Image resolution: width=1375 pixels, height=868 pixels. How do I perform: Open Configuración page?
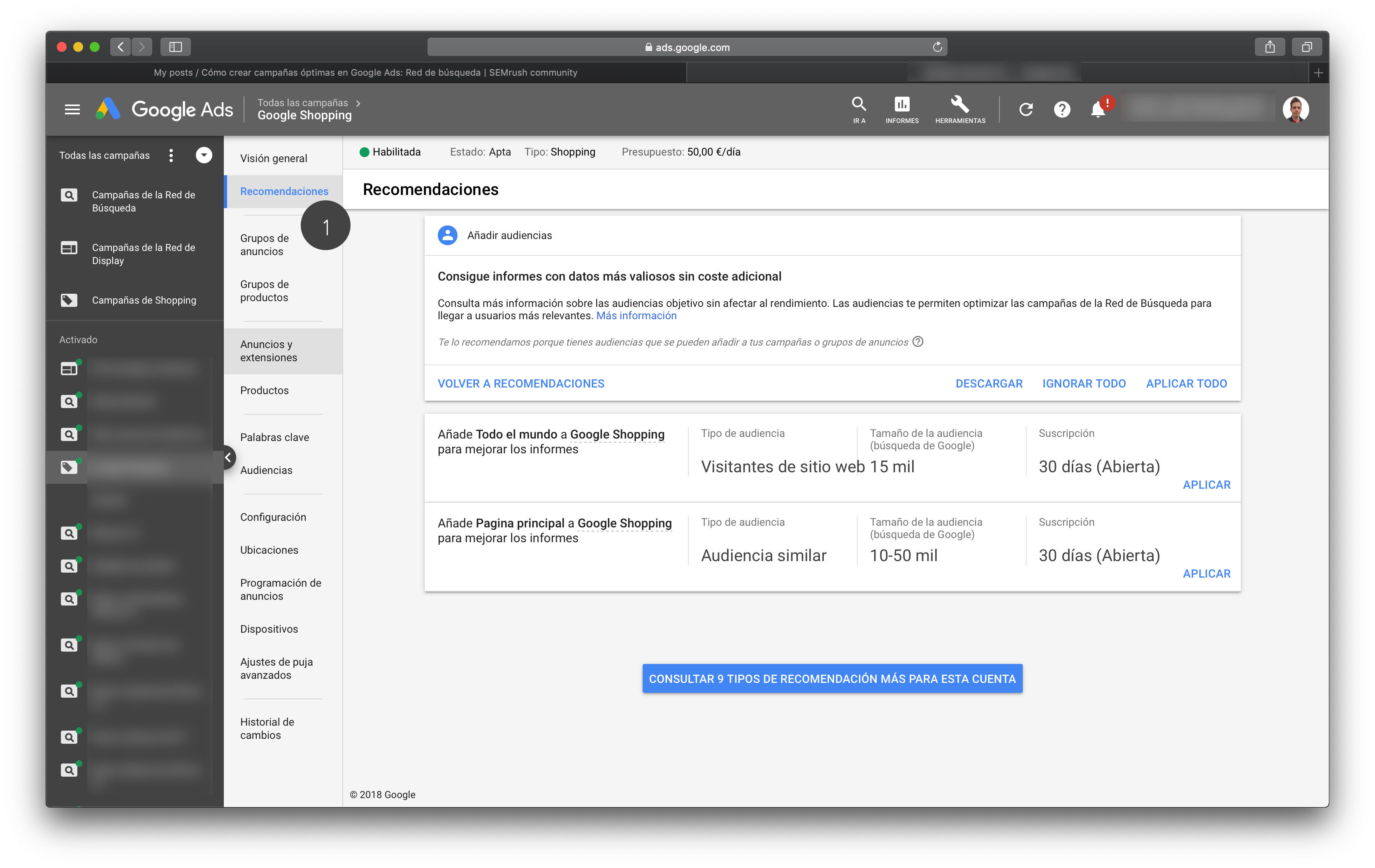(273, 517)
